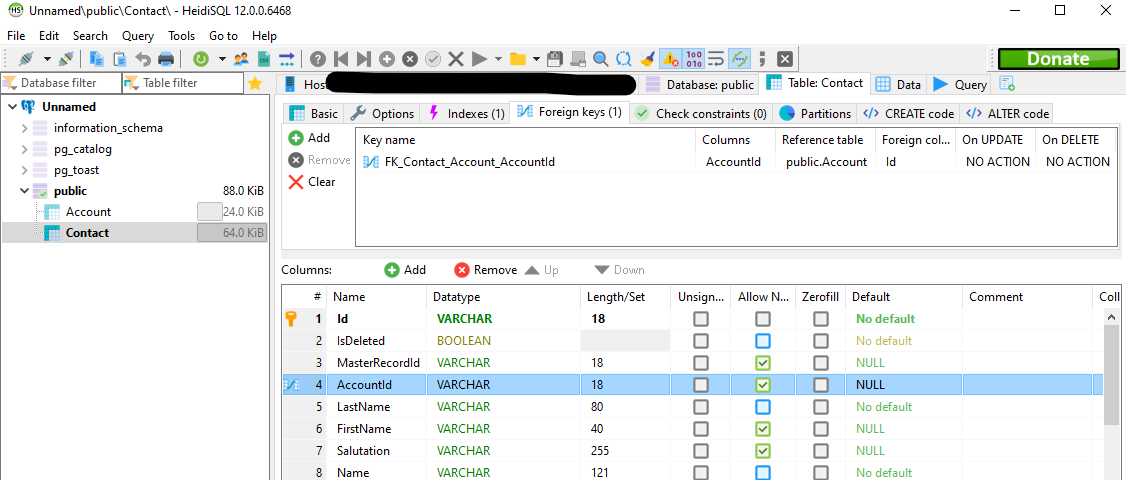
Task: Click the Help question mark icon
Action: (318, 59)
